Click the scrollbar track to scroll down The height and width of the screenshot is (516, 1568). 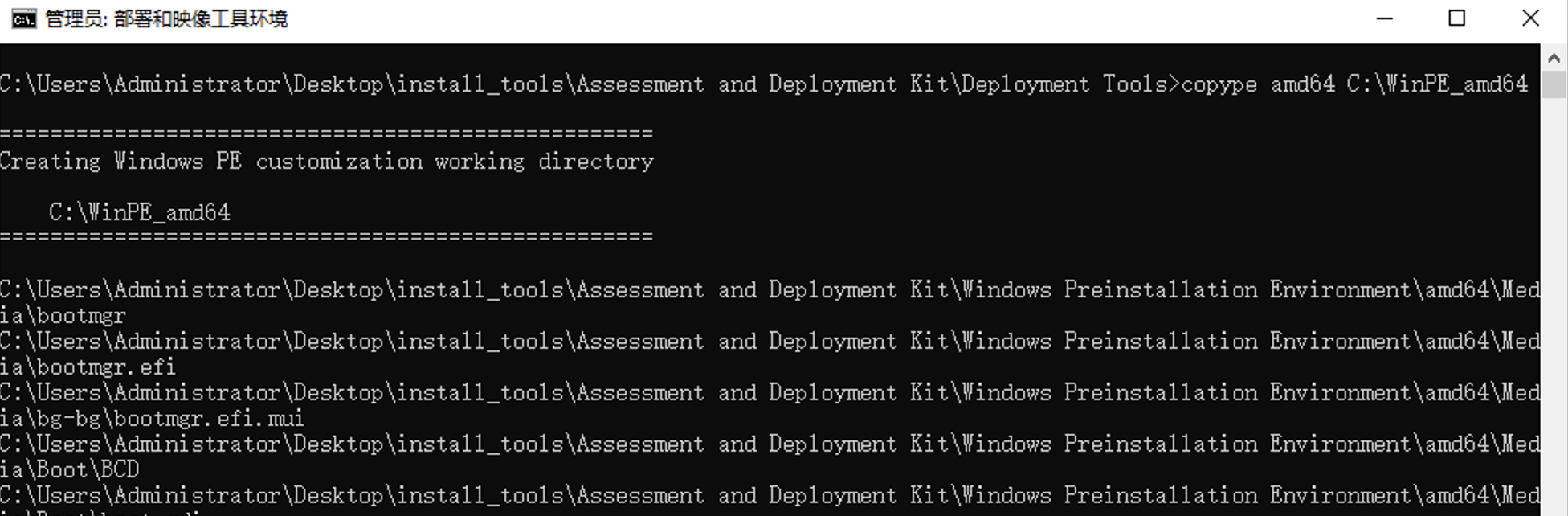pos(1553,321)
